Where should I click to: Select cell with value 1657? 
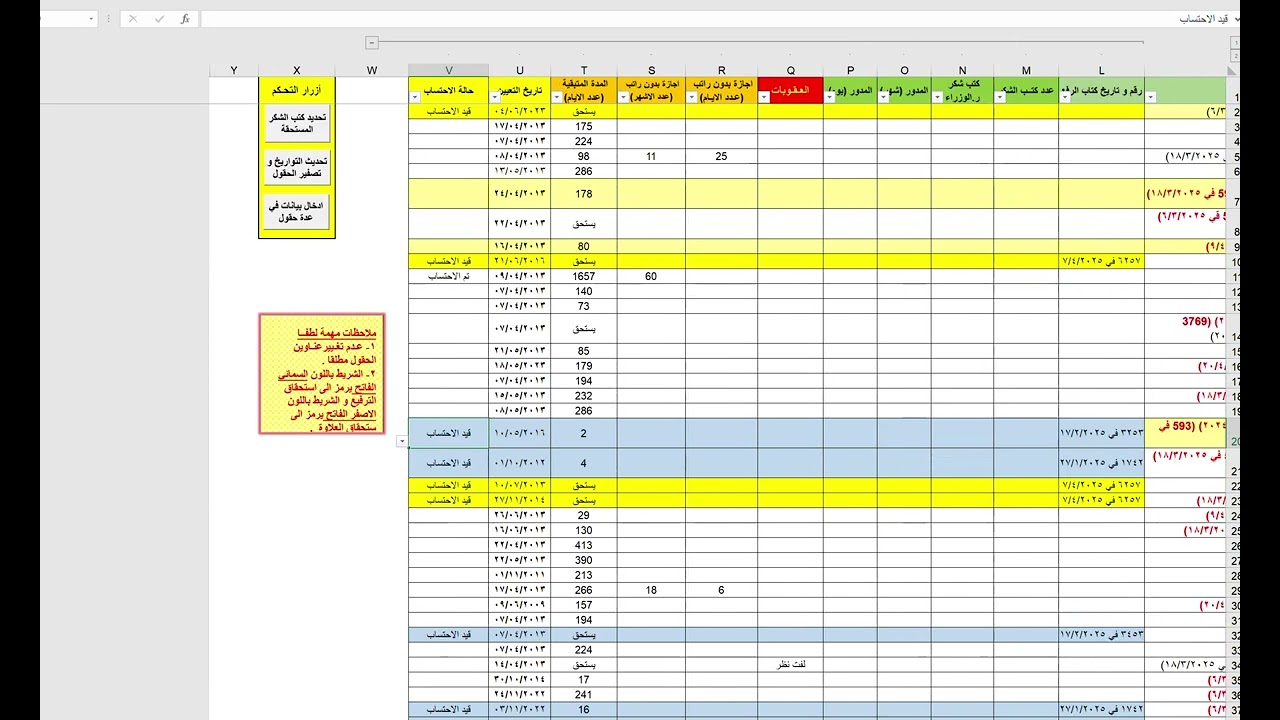click(x=584, y=276)
